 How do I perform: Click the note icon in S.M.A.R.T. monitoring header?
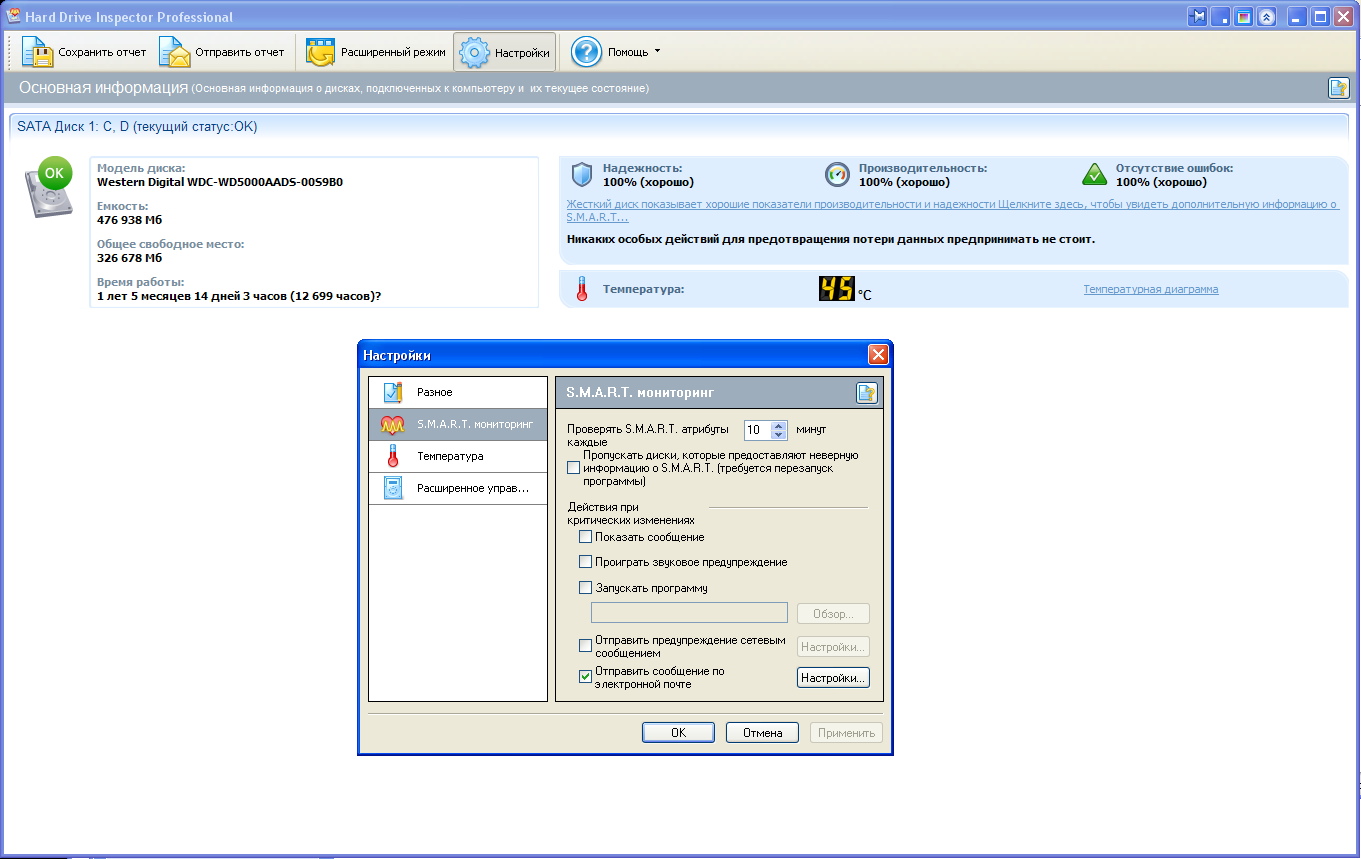click(x=866, y=393)
